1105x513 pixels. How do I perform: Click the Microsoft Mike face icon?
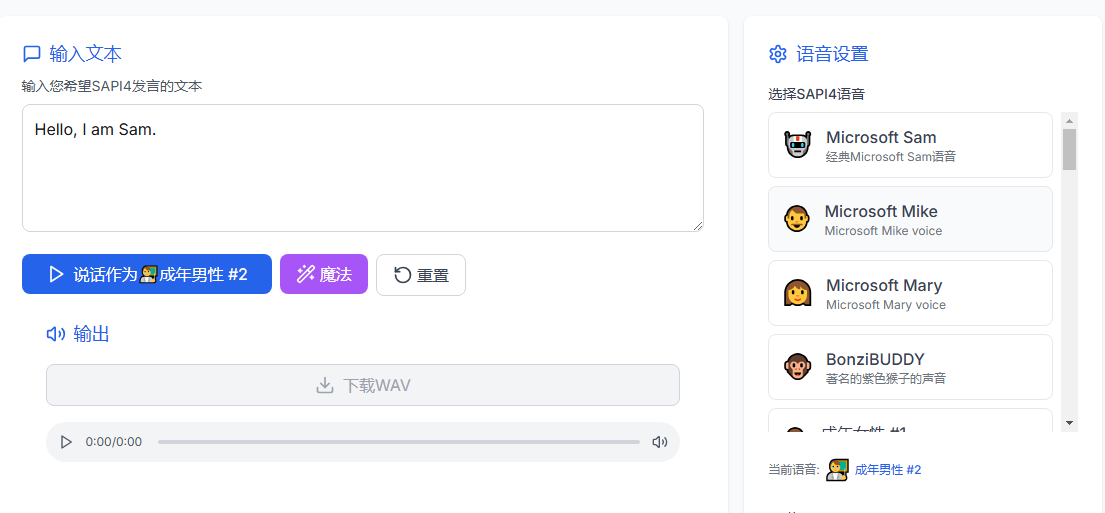(x=796, y=219)
